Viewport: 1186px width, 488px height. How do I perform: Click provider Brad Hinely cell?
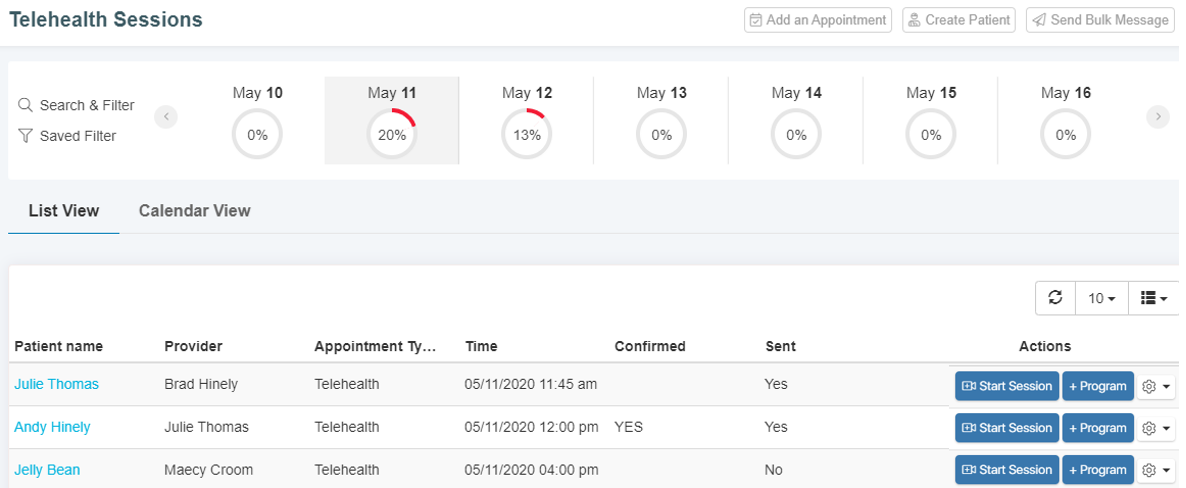[x=200, y=384]
